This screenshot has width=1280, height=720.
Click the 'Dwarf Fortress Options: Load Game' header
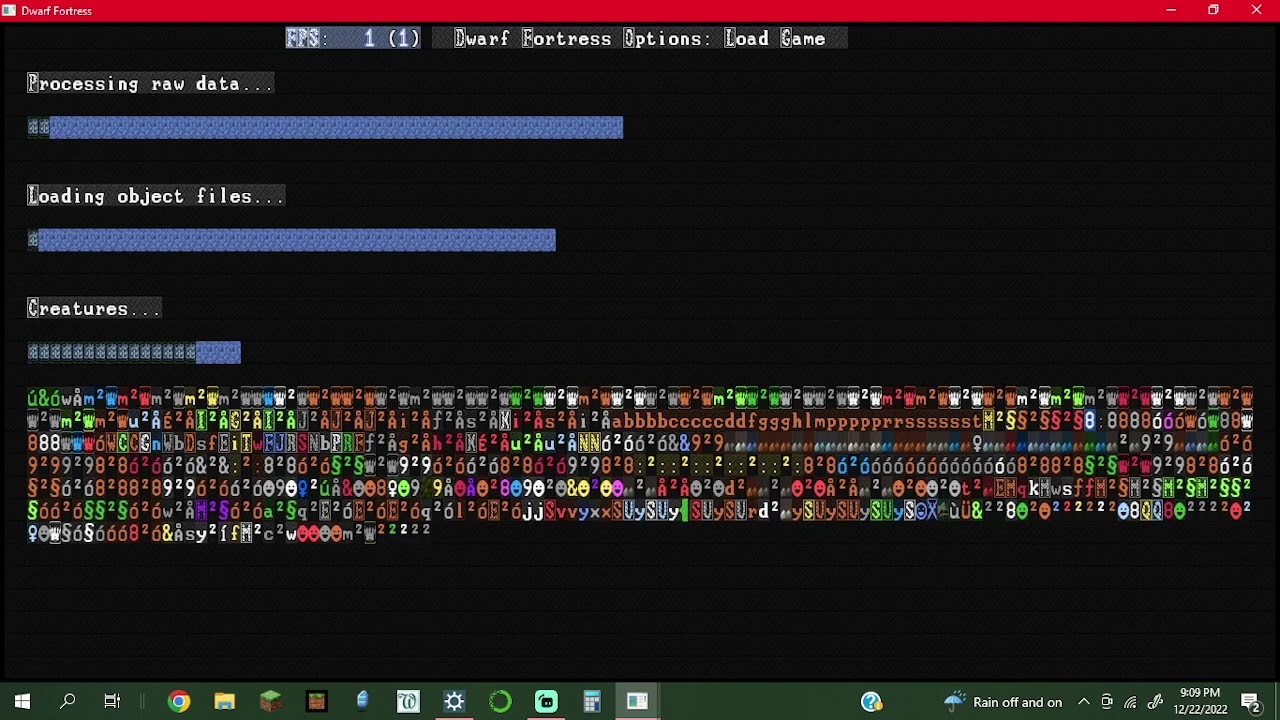coord(640,39)
